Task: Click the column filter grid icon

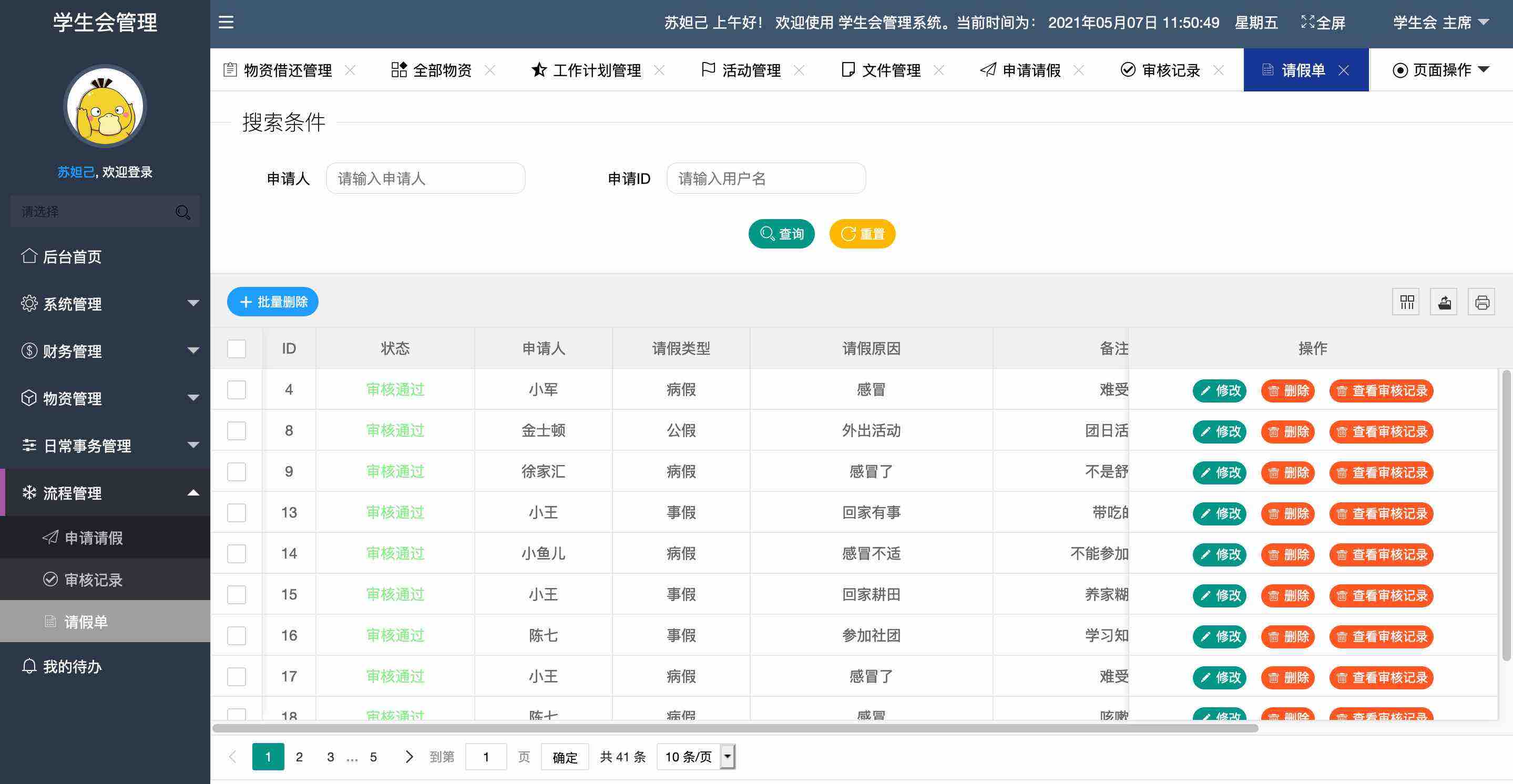Action: [1406, 303]
